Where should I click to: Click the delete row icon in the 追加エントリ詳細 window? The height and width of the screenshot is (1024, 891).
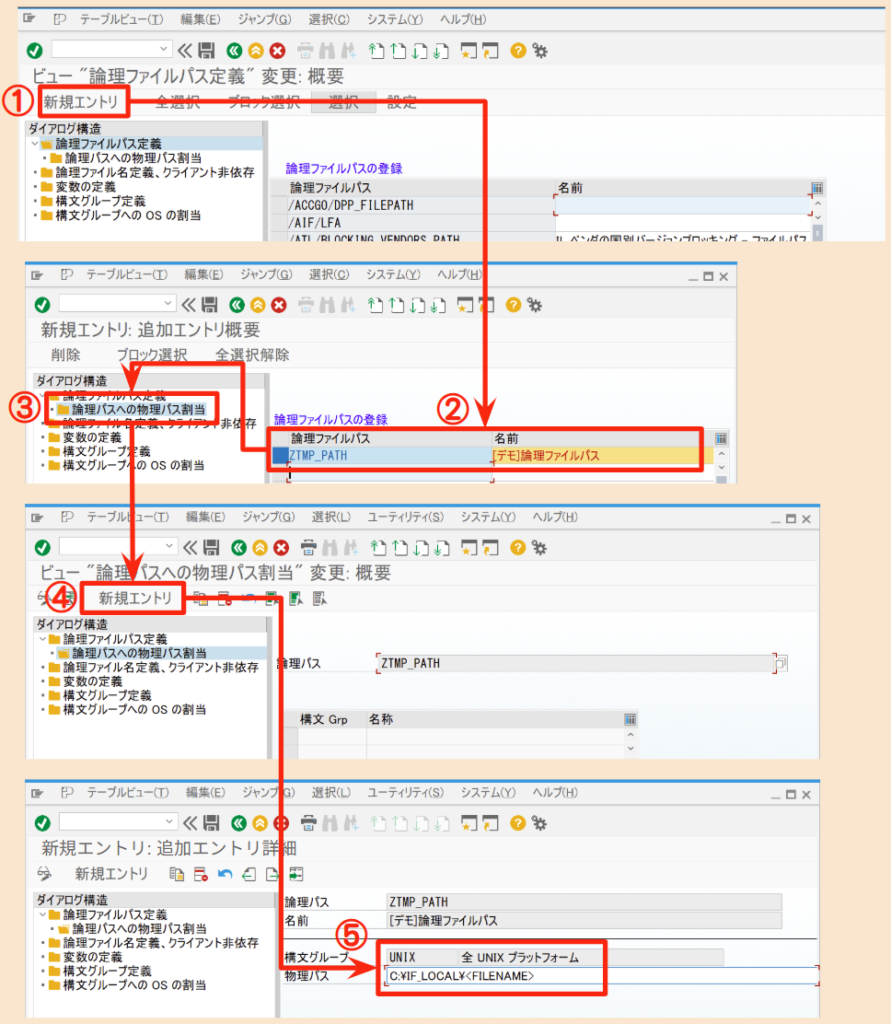(x=201, y=874)
